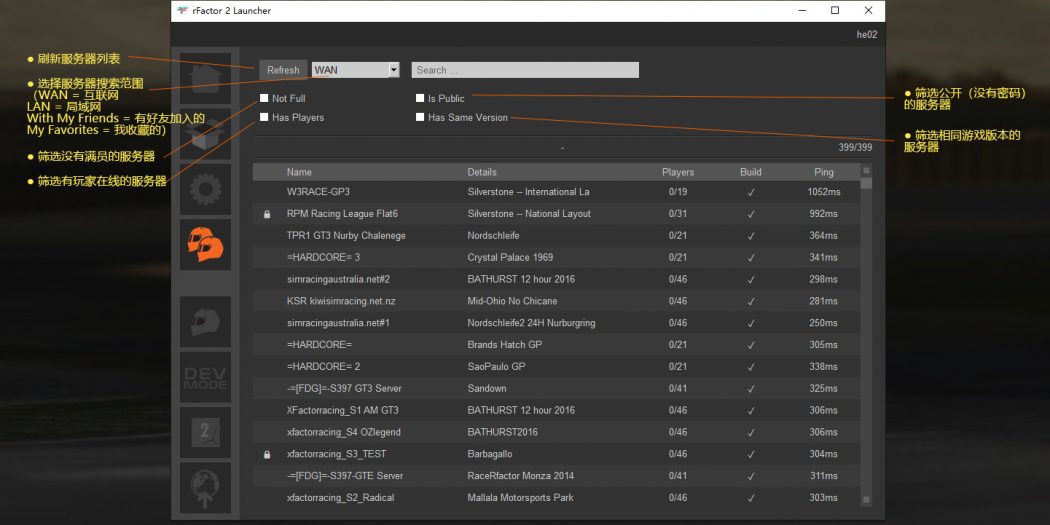Click the rFactor 2 logo sidebar icon
The width and height of the screenshot is (1050, 525).
pyautogui.click(x=206, y=433)
